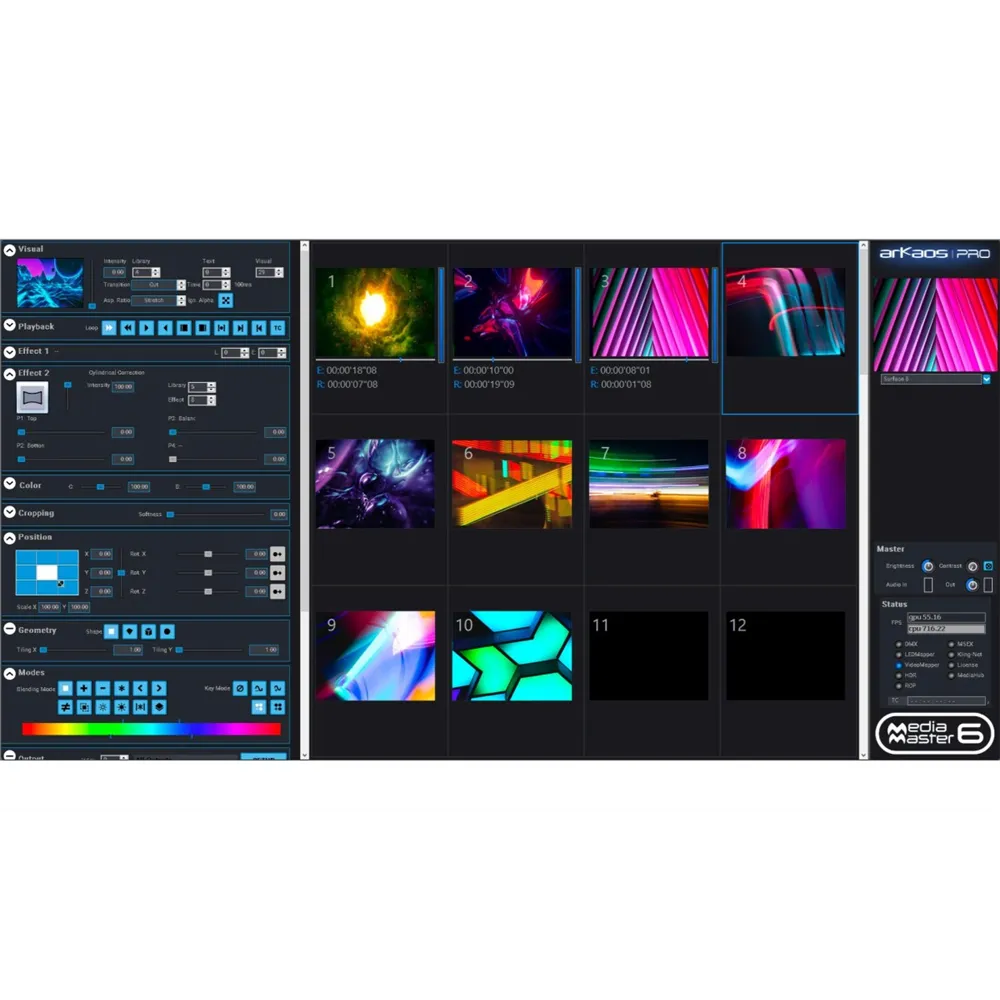1000x1000 pixels.
Task: Open the Surface selection dropdown
Action: [987, 380]
